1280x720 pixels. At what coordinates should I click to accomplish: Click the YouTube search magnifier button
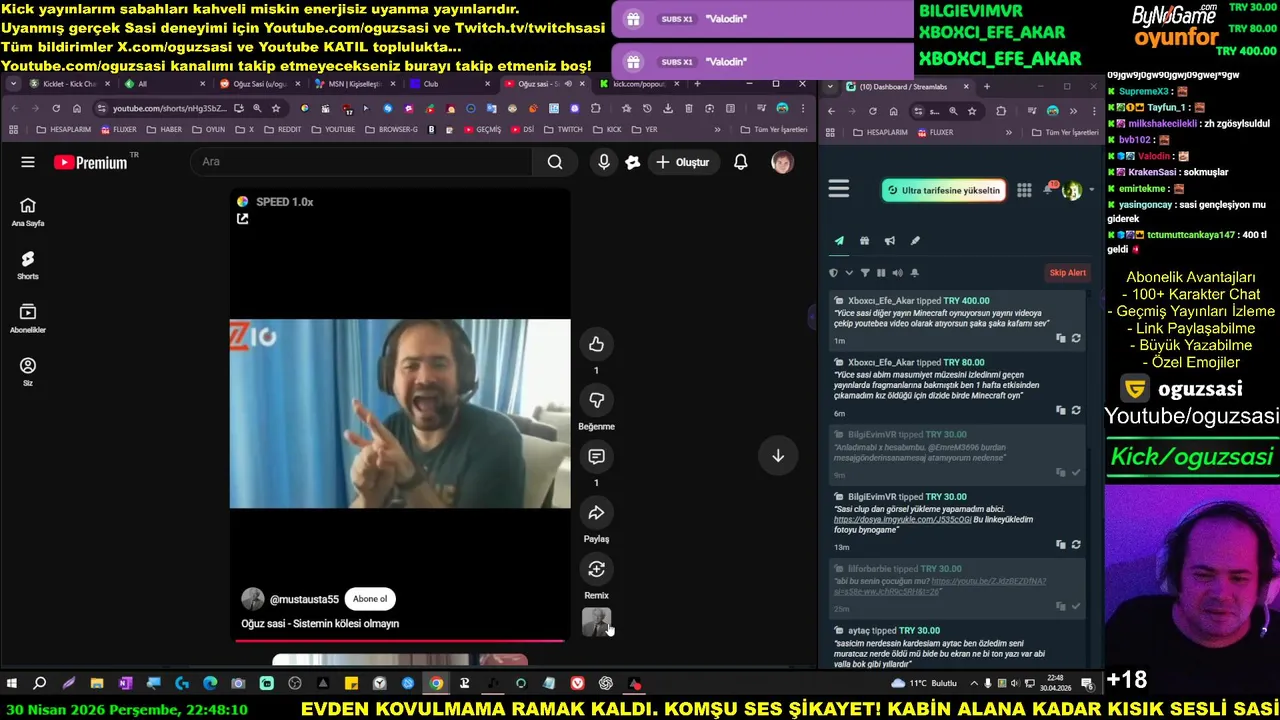coord(555,162)
